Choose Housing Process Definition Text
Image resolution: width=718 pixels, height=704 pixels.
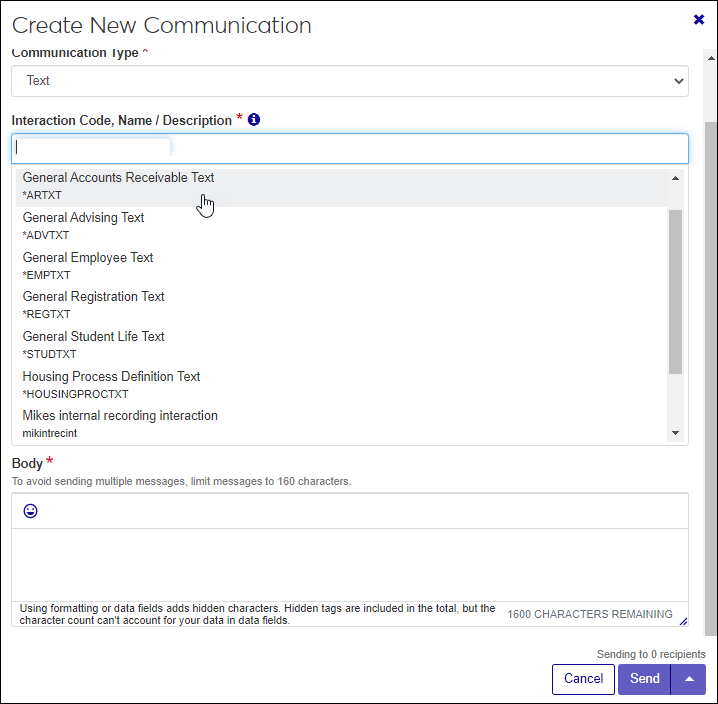tap(111, 384)
